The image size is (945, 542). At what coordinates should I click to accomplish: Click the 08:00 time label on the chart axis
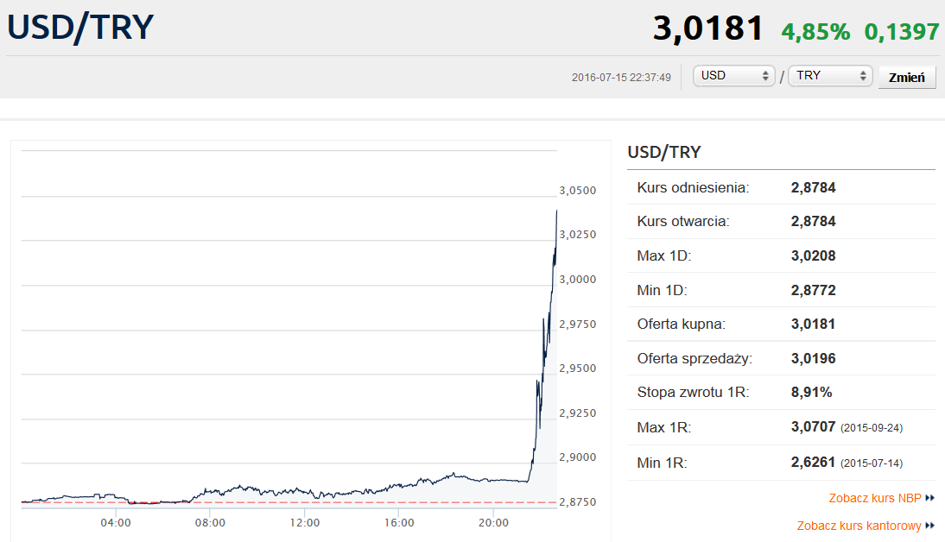pos(210,523)
